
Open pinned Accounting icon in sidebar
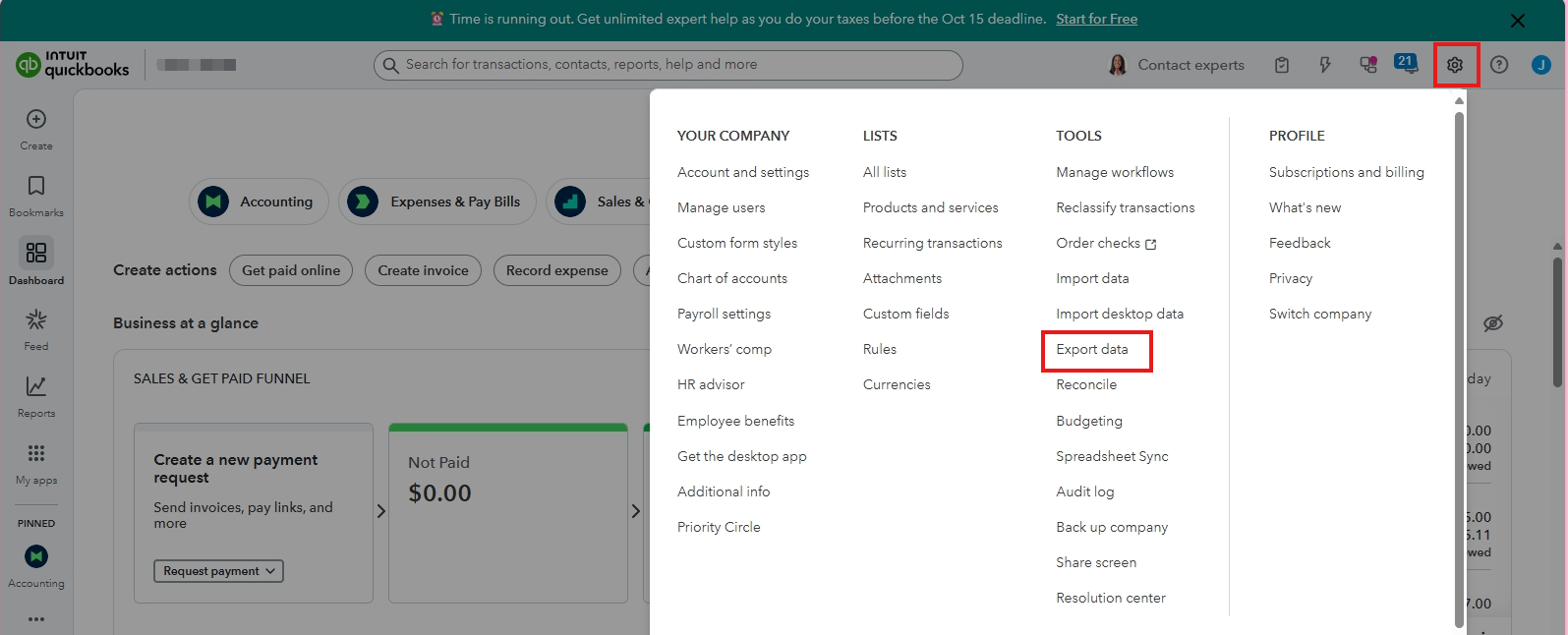pyautogui.click(x=36, y=556)
